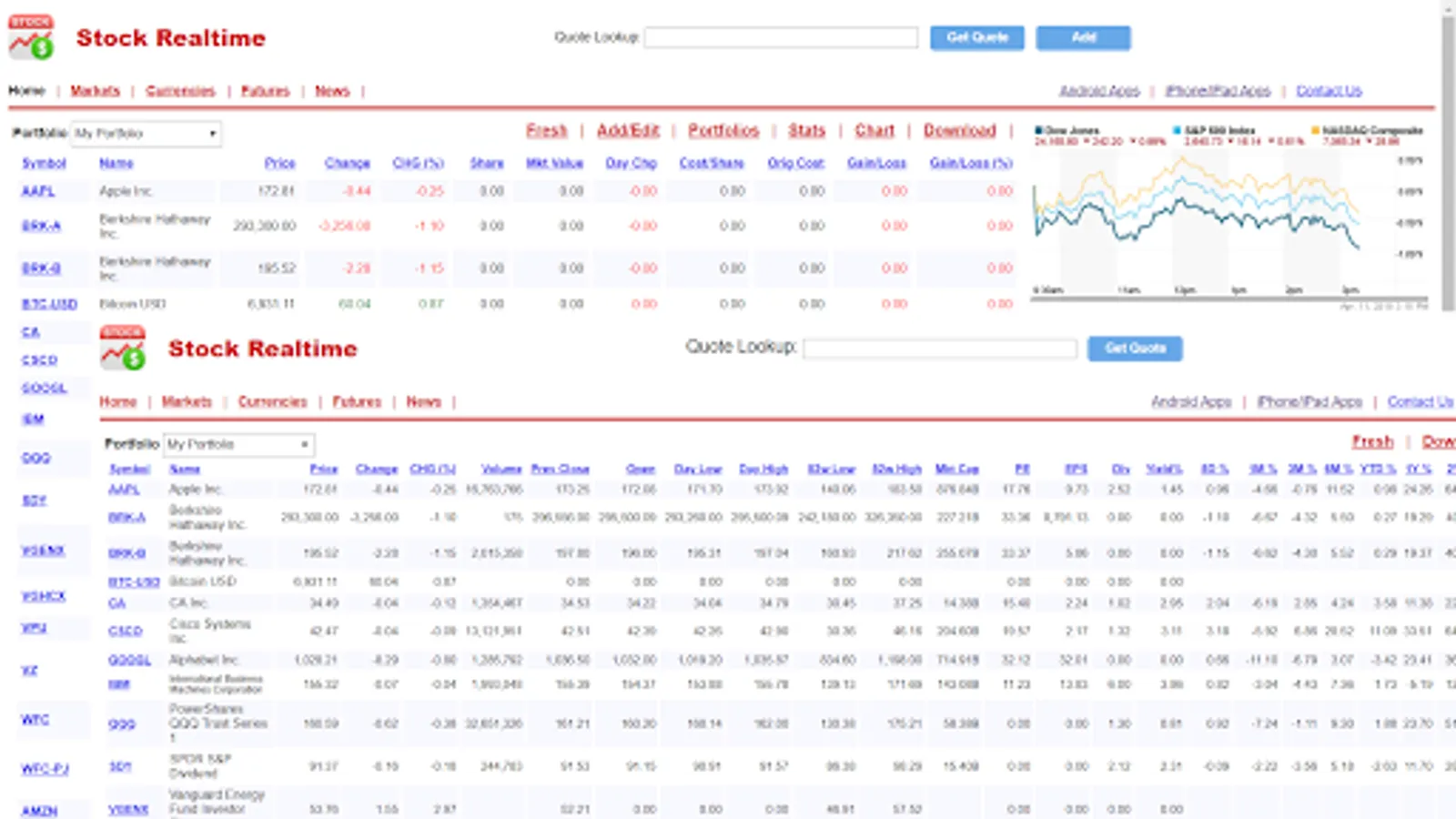Open the Stats link

coord(806,131)
